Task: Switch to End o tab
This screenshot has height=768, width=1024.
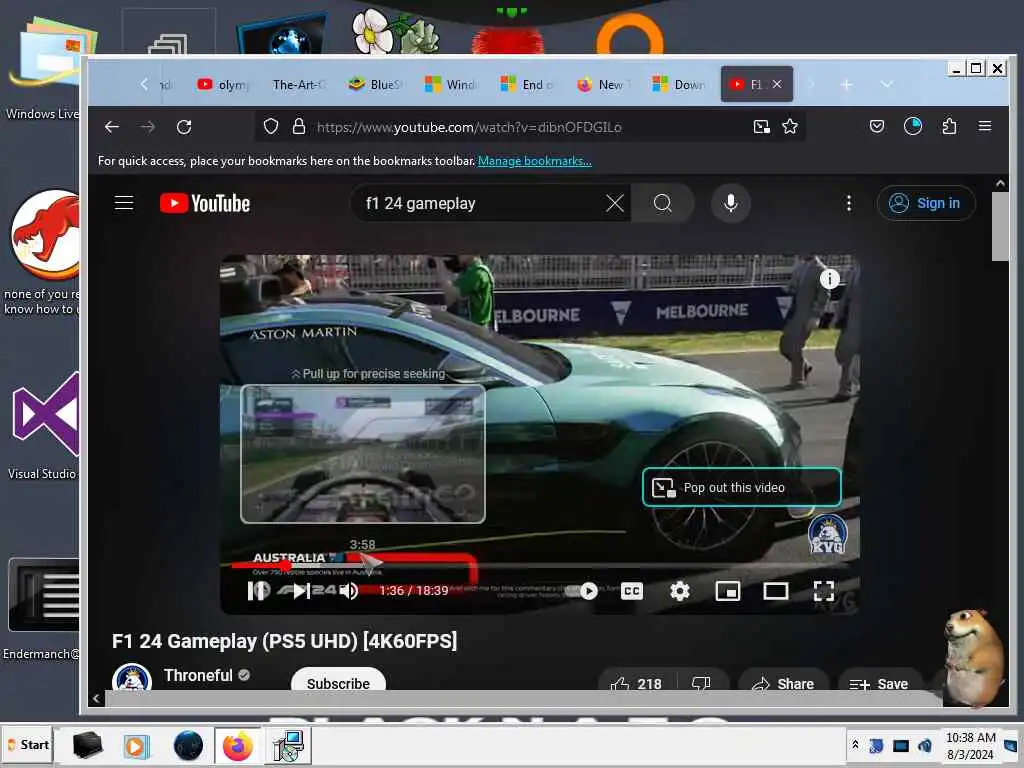Action: (x=526, y=84)
